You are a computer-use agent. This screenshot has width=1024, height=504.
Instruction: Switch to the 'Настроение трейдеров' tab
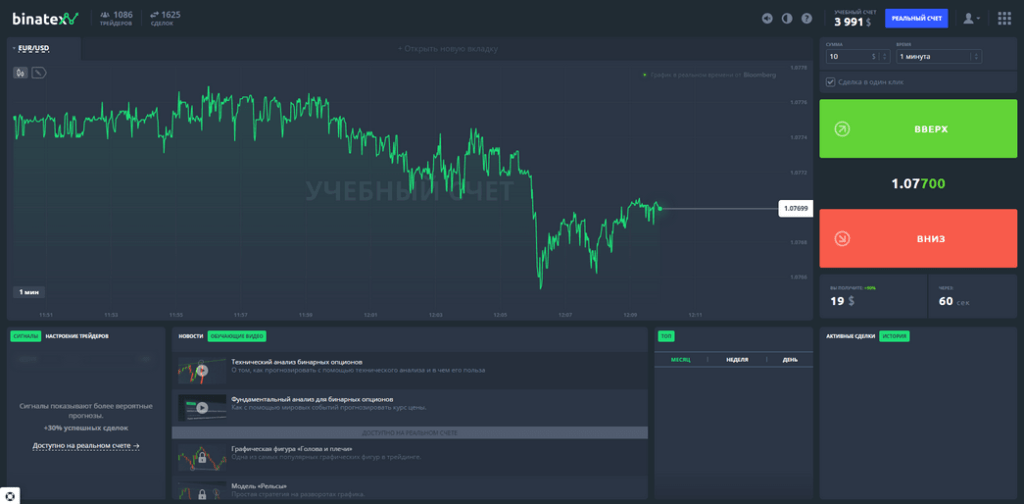(77, 336)
